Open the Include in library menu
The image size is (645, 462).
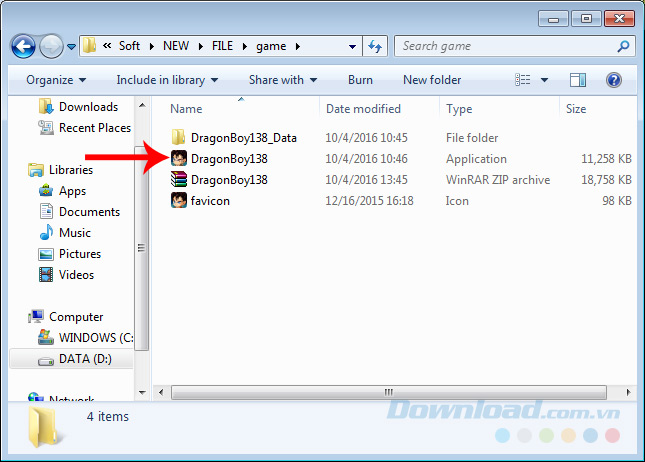point(167,80)
